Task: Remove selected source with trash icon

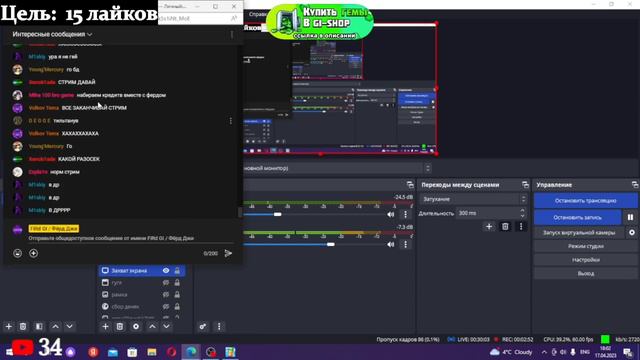Action: pos(120,327)
